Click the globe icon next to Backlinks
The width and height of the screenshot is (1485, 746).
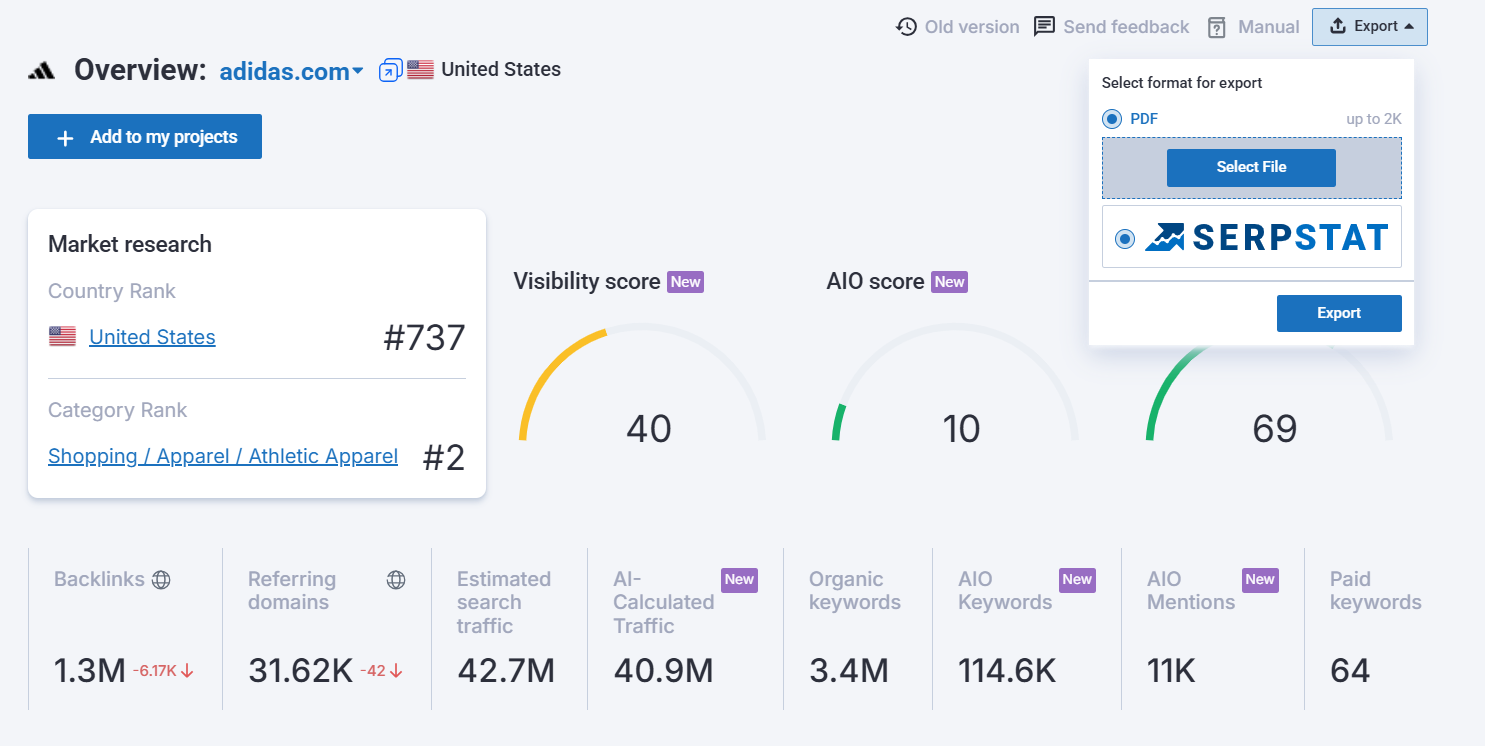(161, 579)
